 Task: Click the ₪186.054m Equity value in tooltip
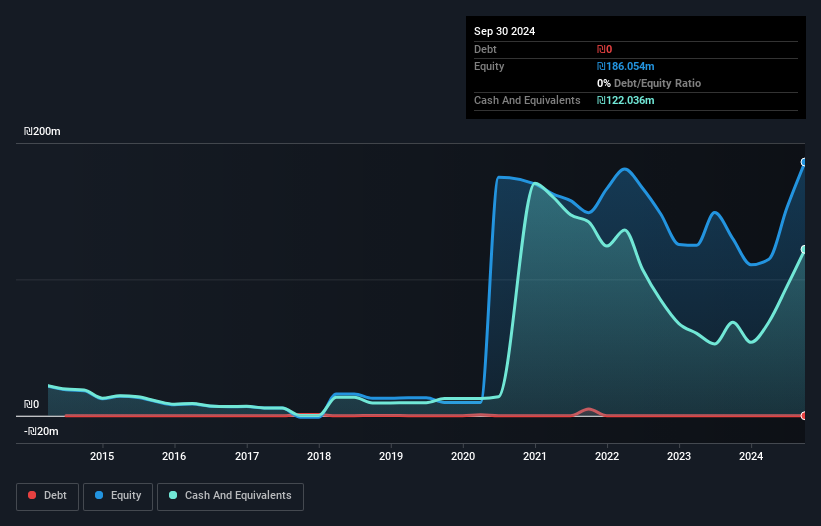point(626,66)
